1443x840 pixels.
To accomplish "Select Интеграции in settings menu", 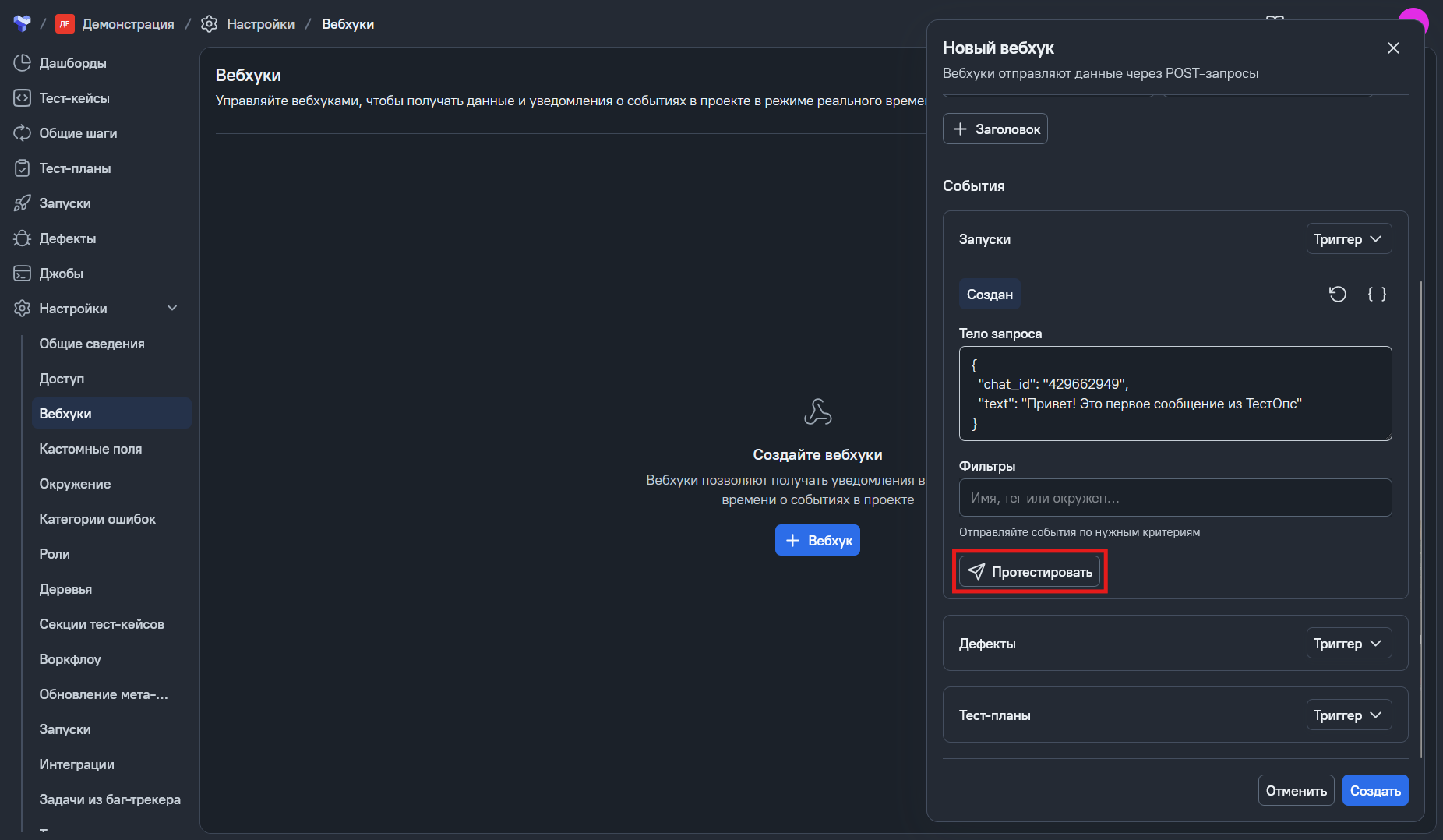I will point(76,764).
